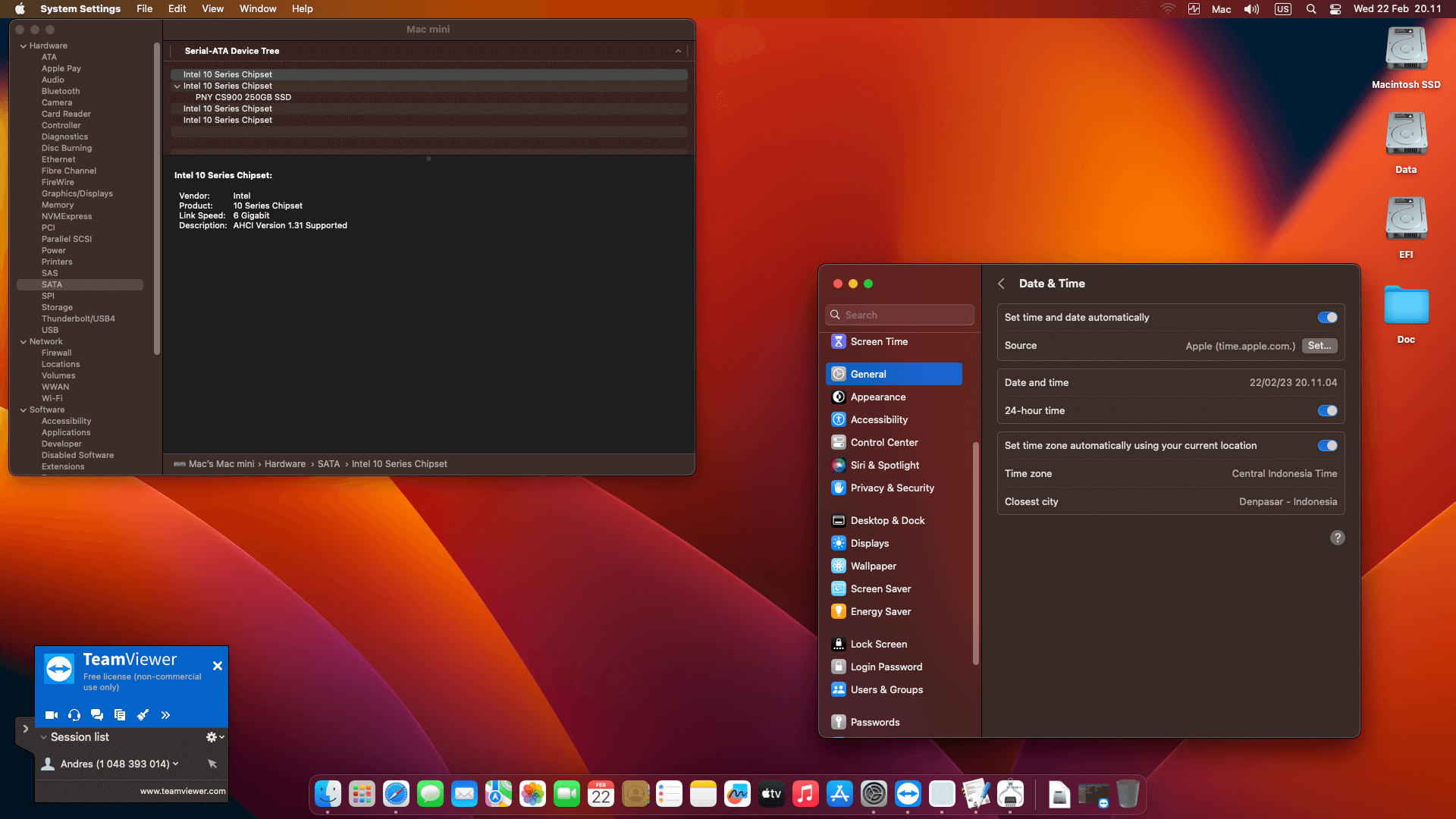This screenshot has height=819, width=1456.
Task: Collapse the Serial-ATA Device Tree header
Action: pos(678,52)
